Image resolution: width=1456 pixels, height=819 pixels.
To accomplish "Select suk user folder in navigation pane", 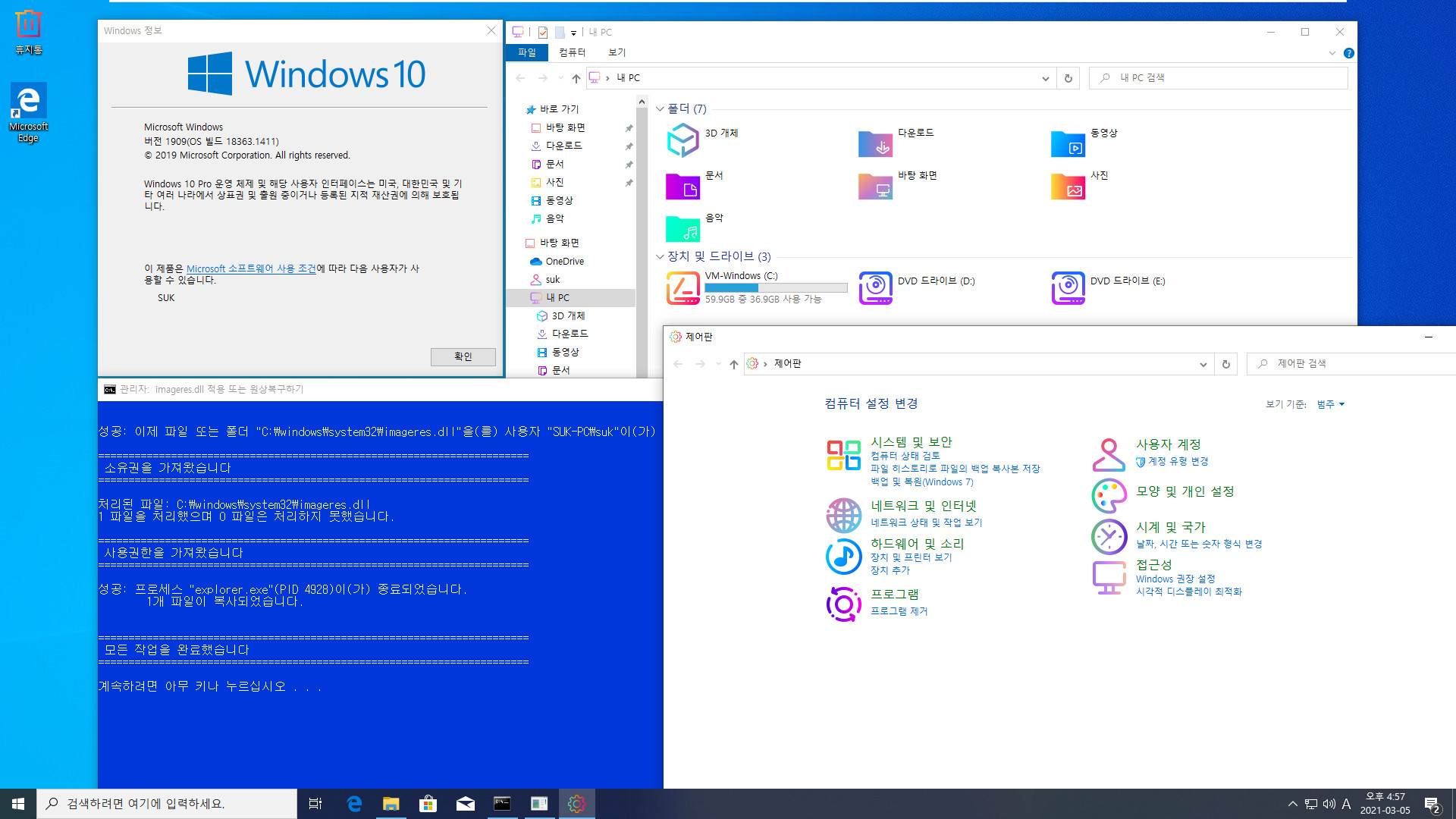I will pyautogui.click(x=553, y=280).
